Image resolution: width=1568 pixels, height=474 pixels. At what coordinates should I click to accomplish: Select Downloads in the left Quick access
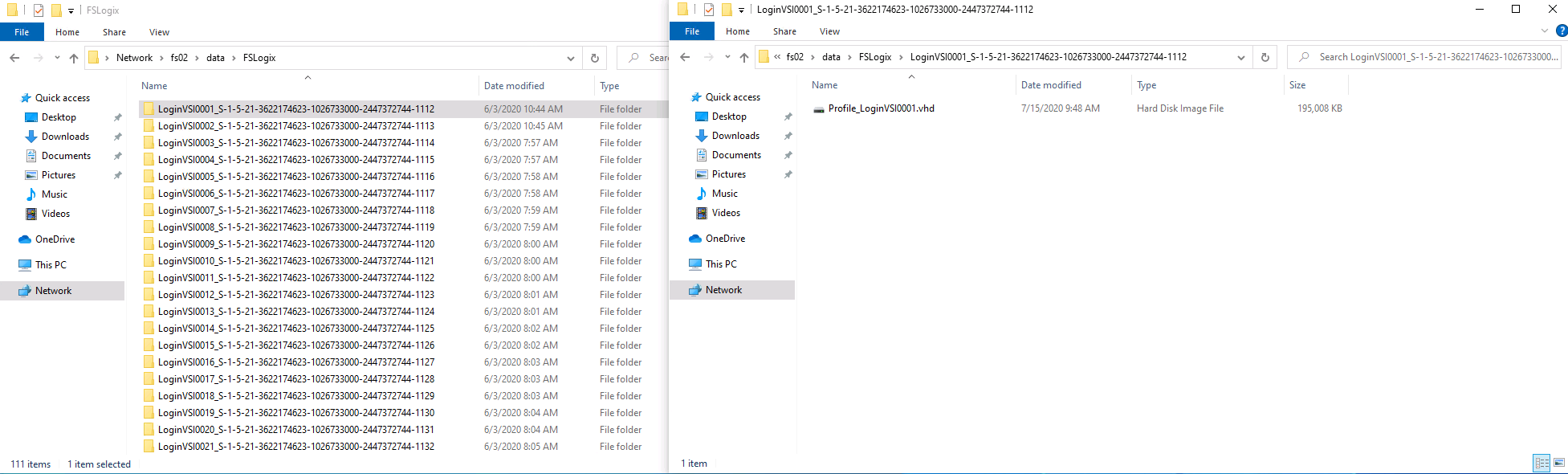click(65, 137)
